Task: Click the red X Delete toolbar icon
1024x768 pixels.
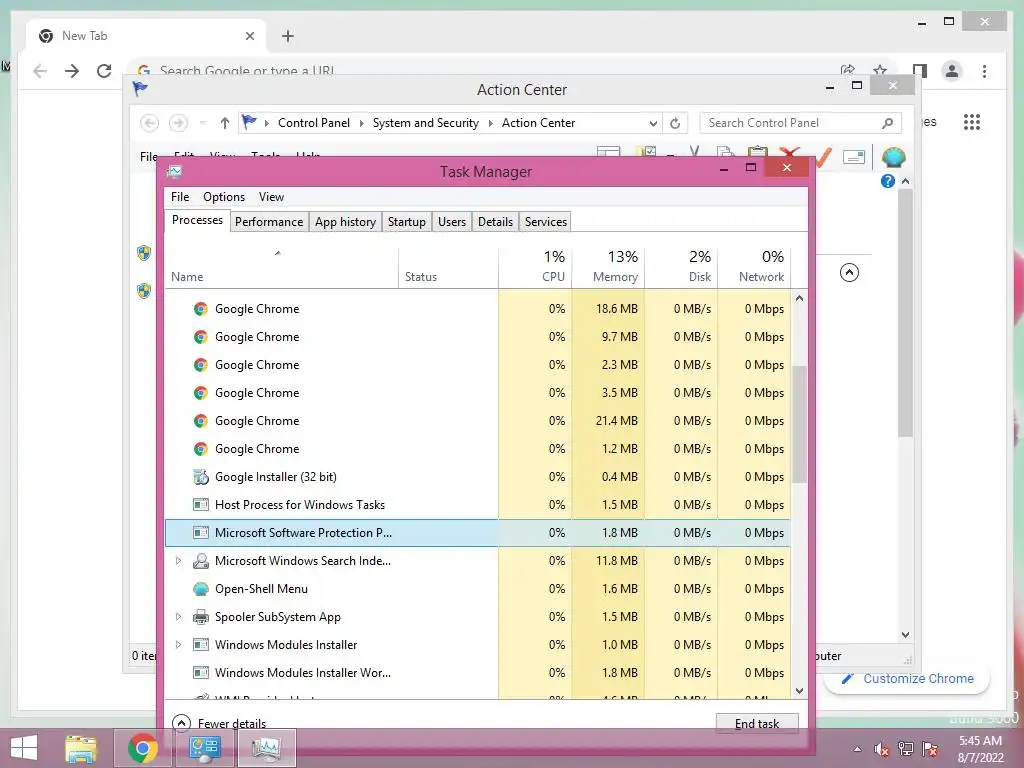Action: [790, 153]
